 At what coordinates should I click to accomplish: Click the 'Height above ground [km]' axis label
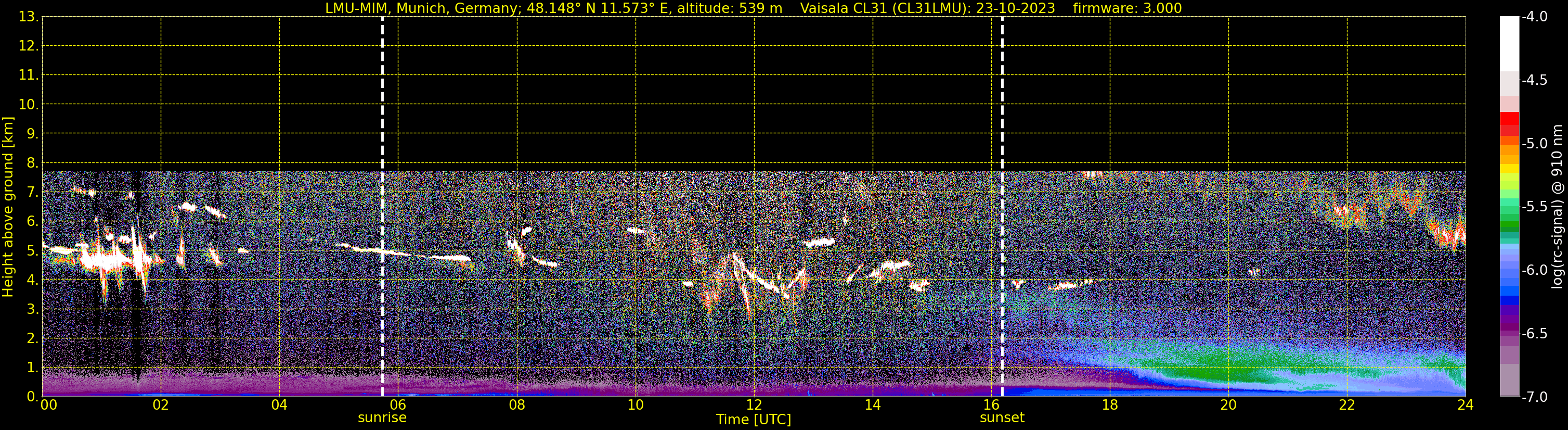(8, 207)
